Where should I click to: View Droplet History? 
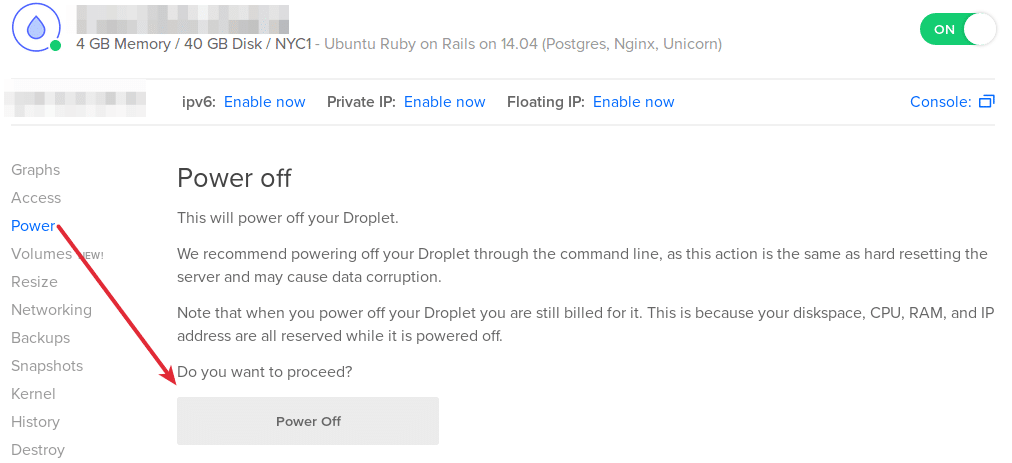[35, 422]
